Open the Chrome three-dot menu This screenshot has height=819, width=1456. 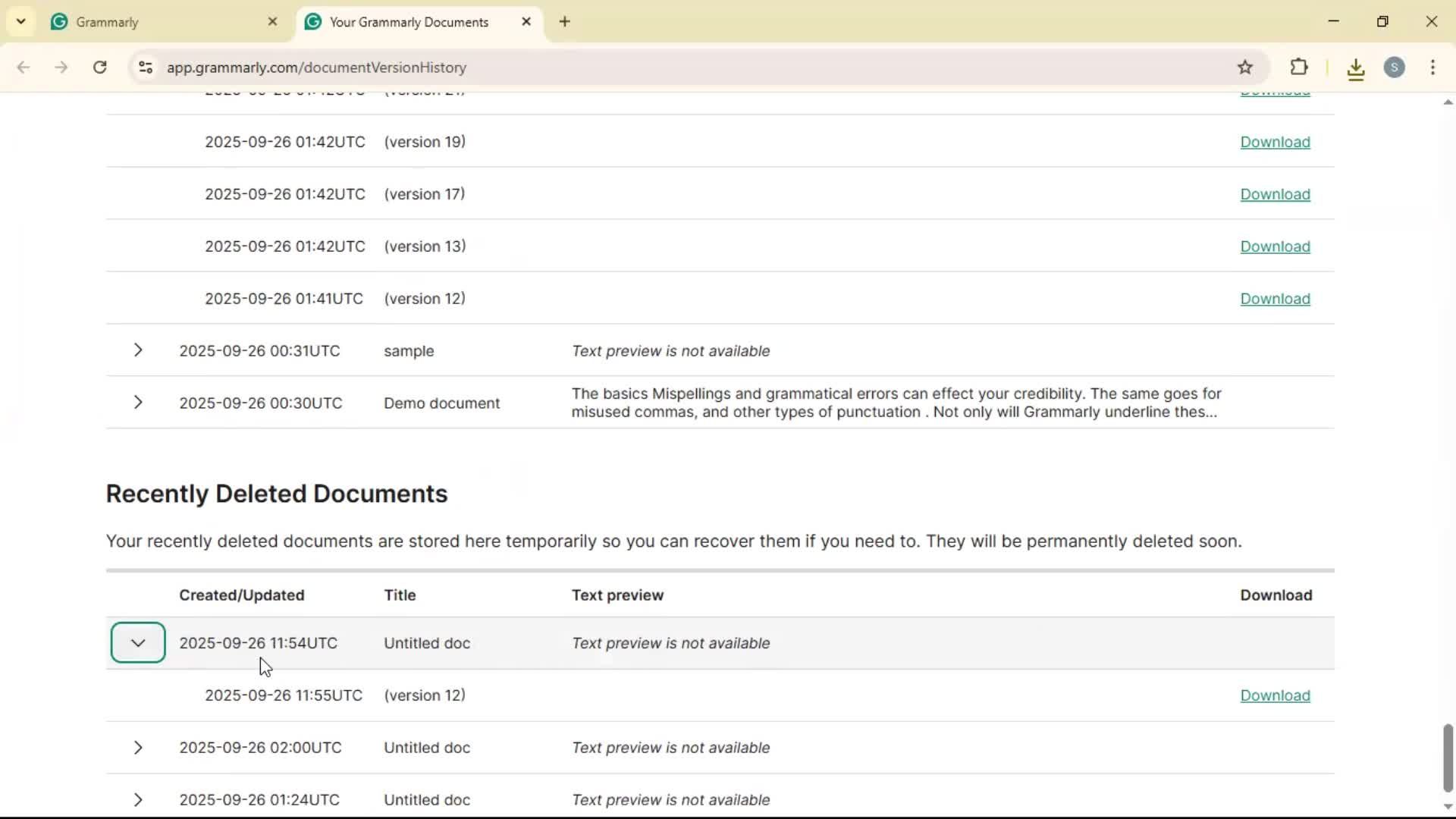tap(1432, 67)
